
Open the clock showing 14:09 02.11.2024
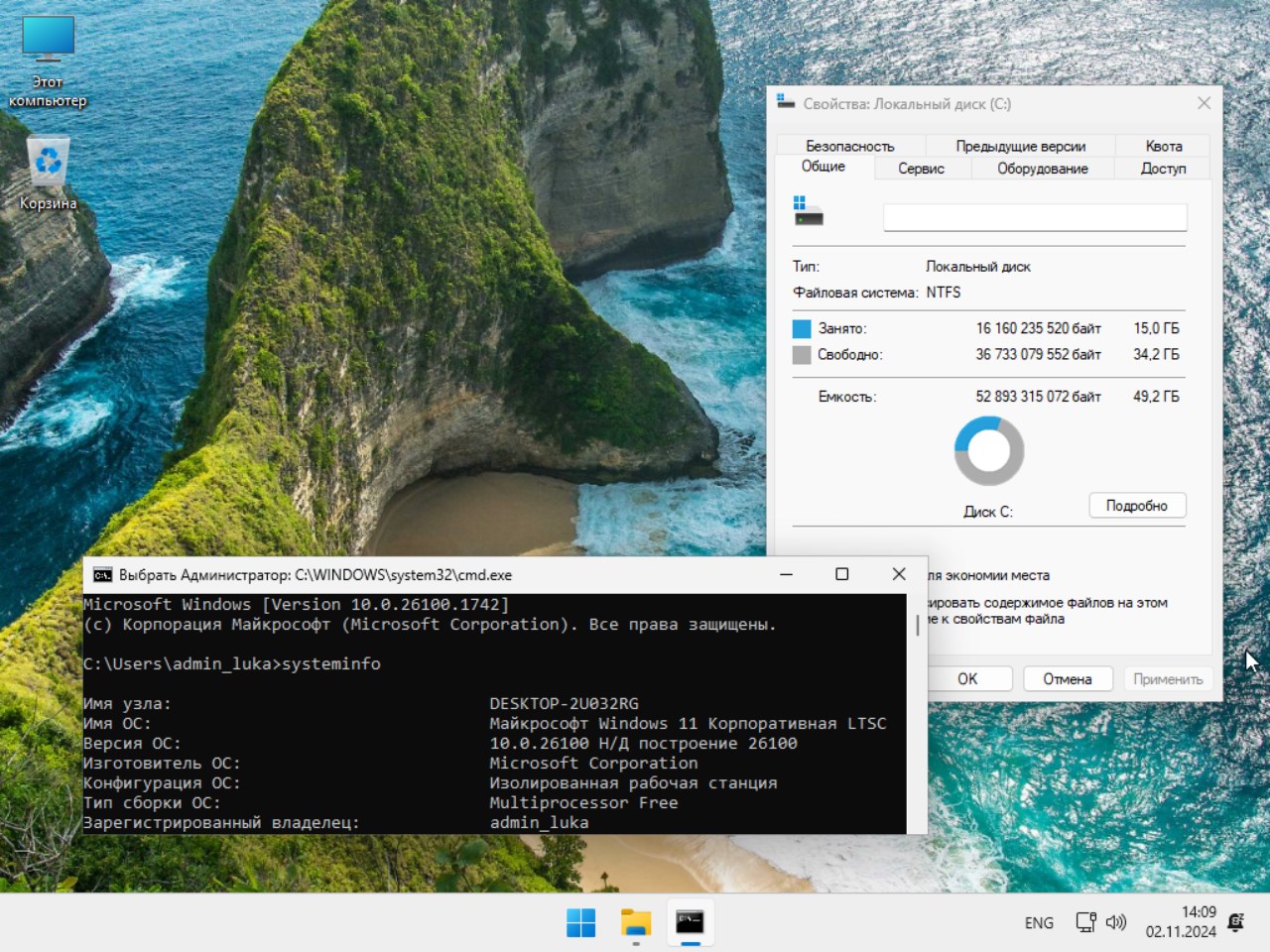1181,922
